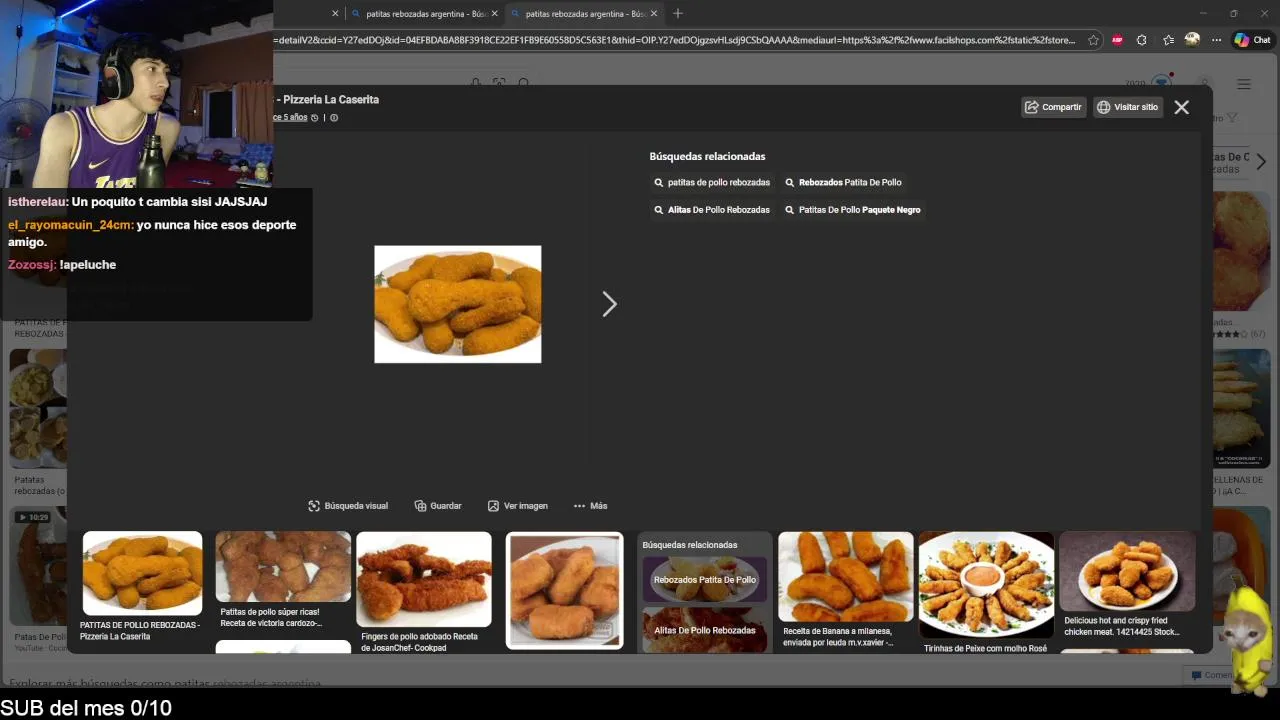Viewport: 1280px width, 720px height.
Task: Select Ver imagen option
Action: [518, 506]
